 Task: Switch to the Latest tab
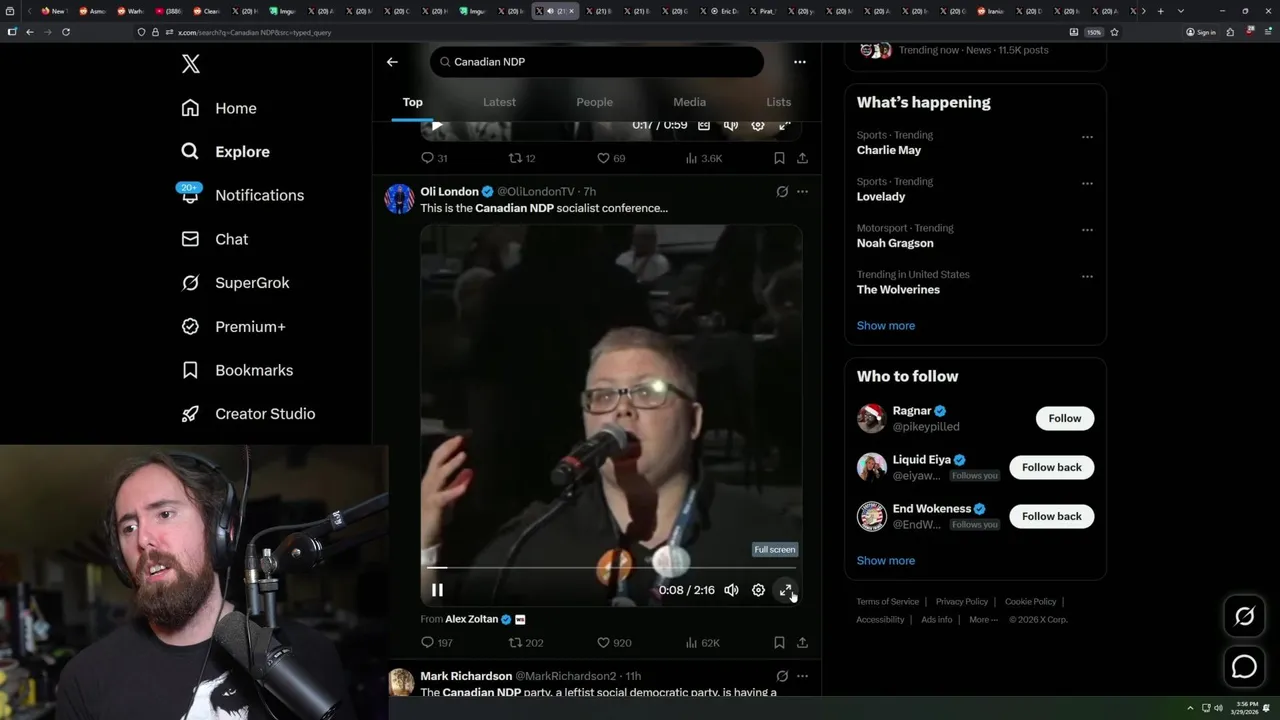pos(499,102)
